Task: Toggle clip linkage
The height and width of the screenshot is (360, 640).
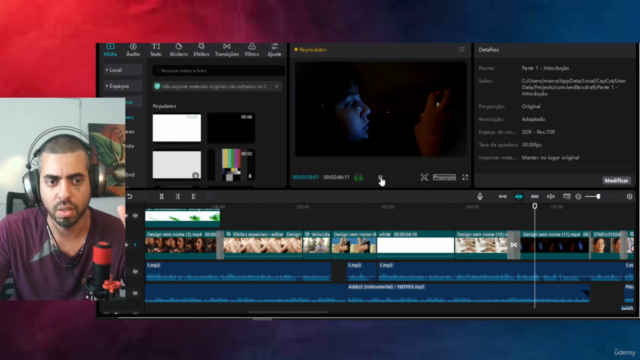Action: point(534,196)
